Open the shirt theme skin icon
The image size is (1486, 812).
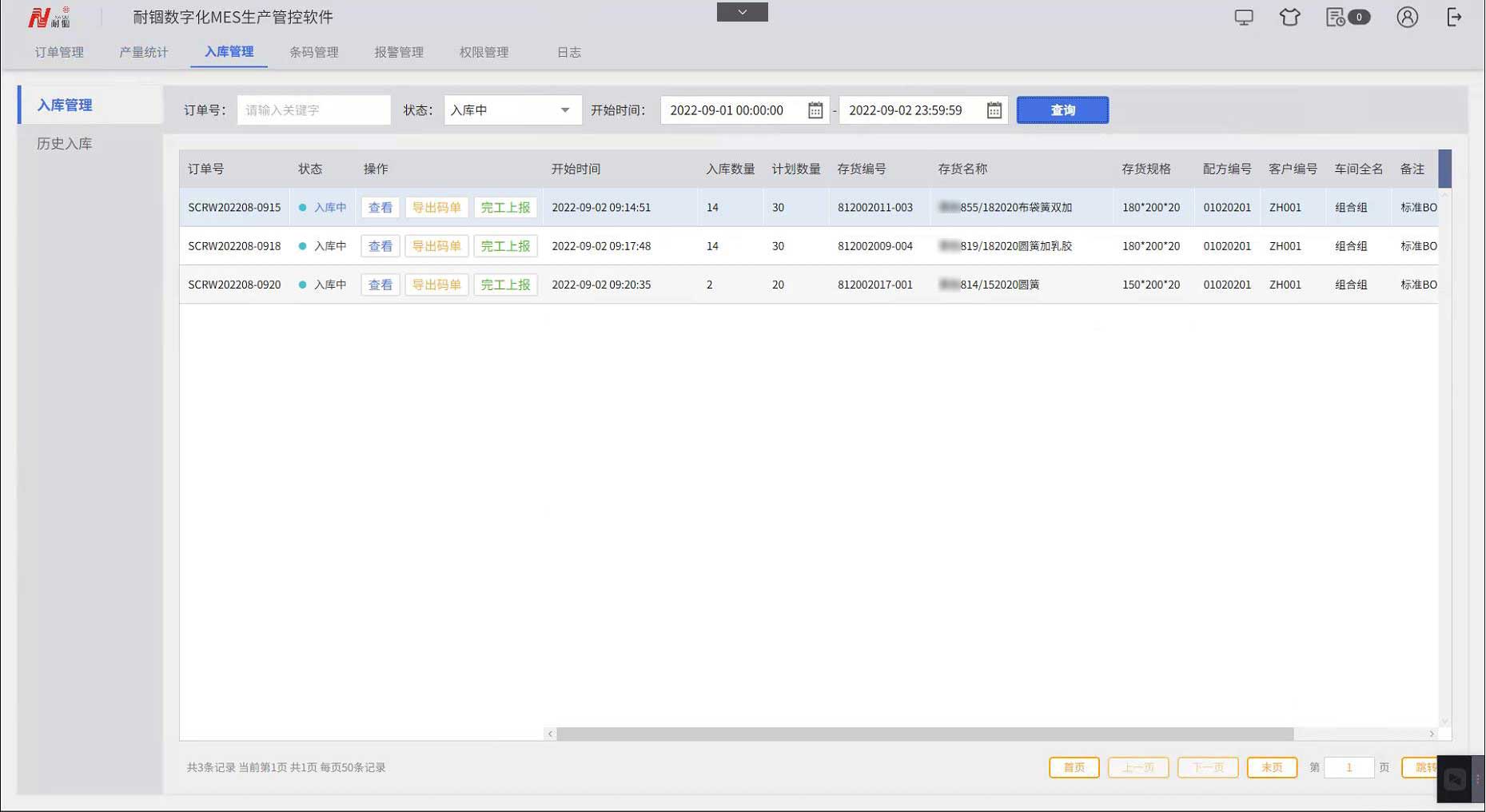(x=1289, y=18)
